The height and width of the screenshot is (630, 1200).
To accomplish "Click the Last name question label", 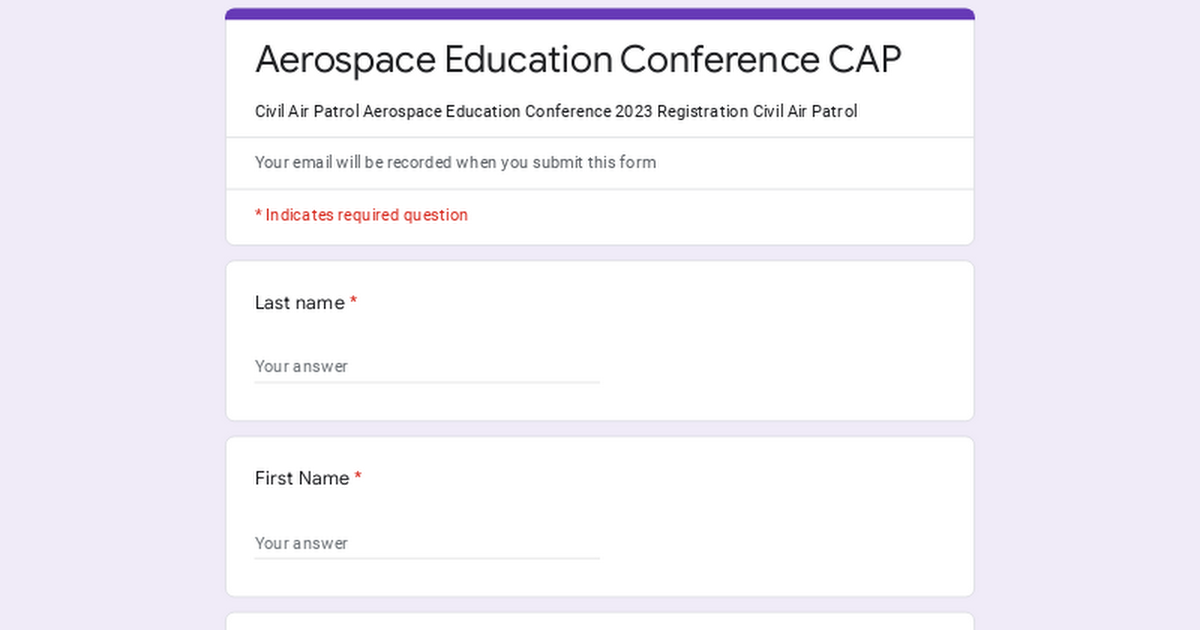I will [x=299, y=303].
